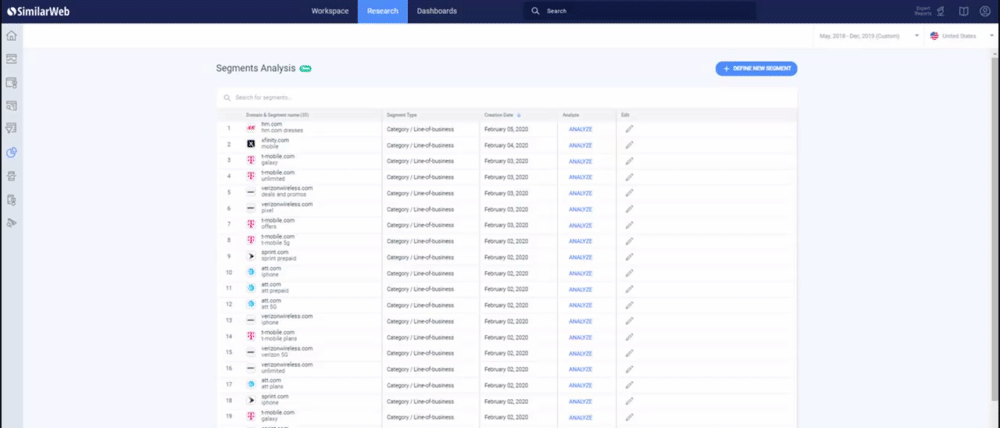Click pencil icon for sprint prepaid row
This screenshot has width=1000, height=428.
(629, 256)
